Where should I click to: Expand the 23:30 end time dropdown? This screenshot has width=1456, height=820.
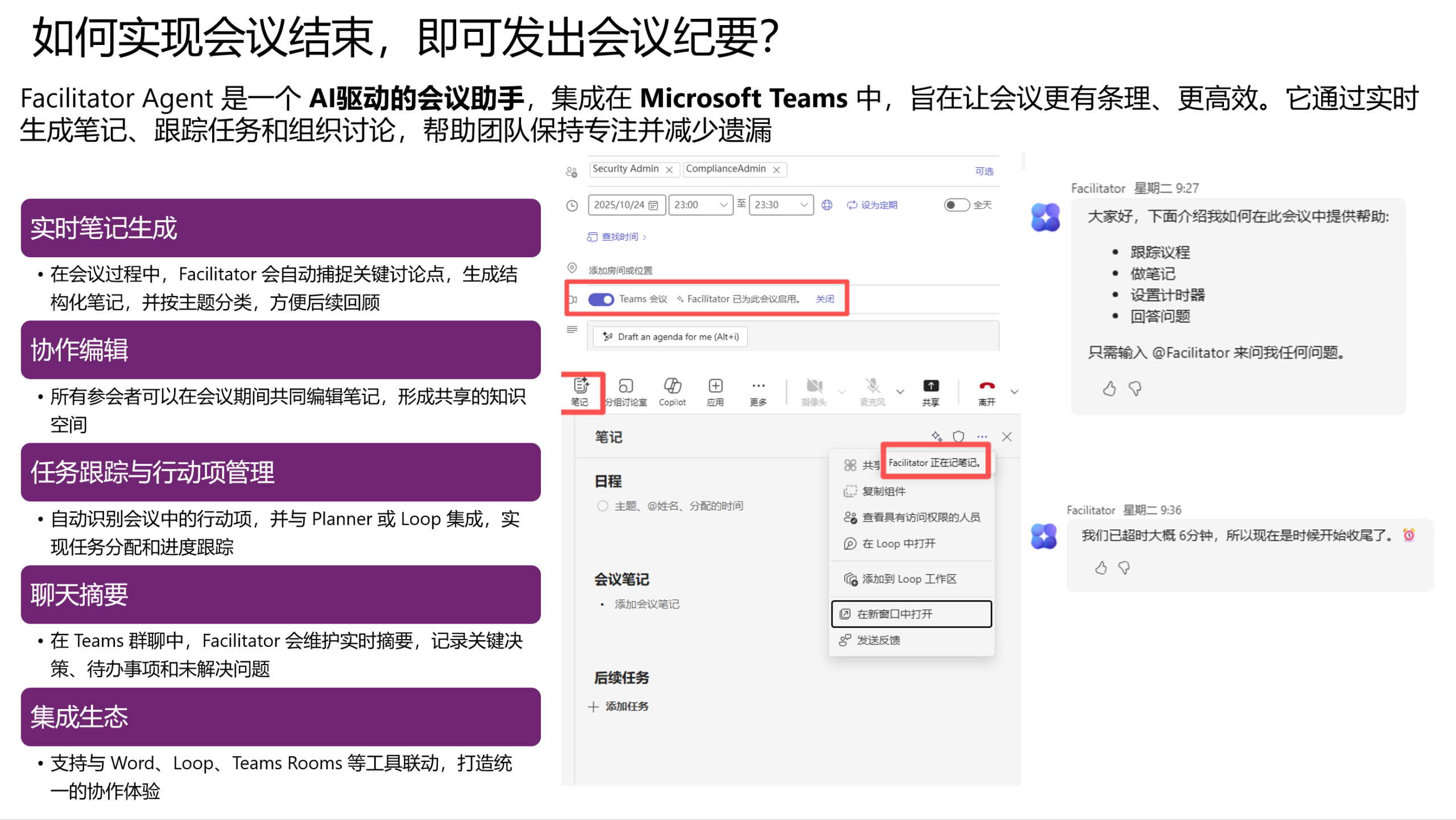click(x=804, y=205)
